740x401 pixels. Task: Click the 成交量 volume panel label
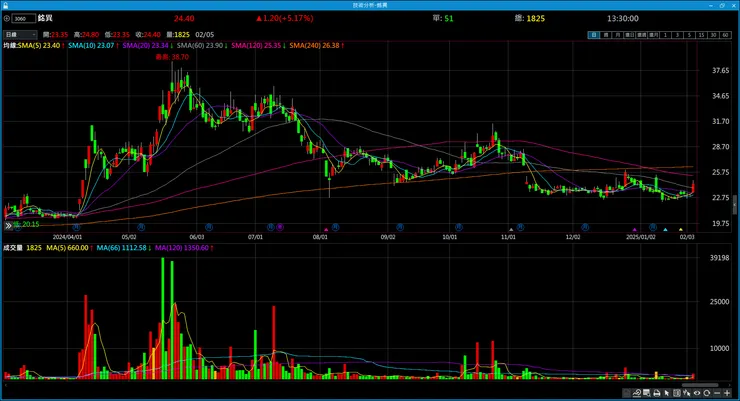coord(13,248)
